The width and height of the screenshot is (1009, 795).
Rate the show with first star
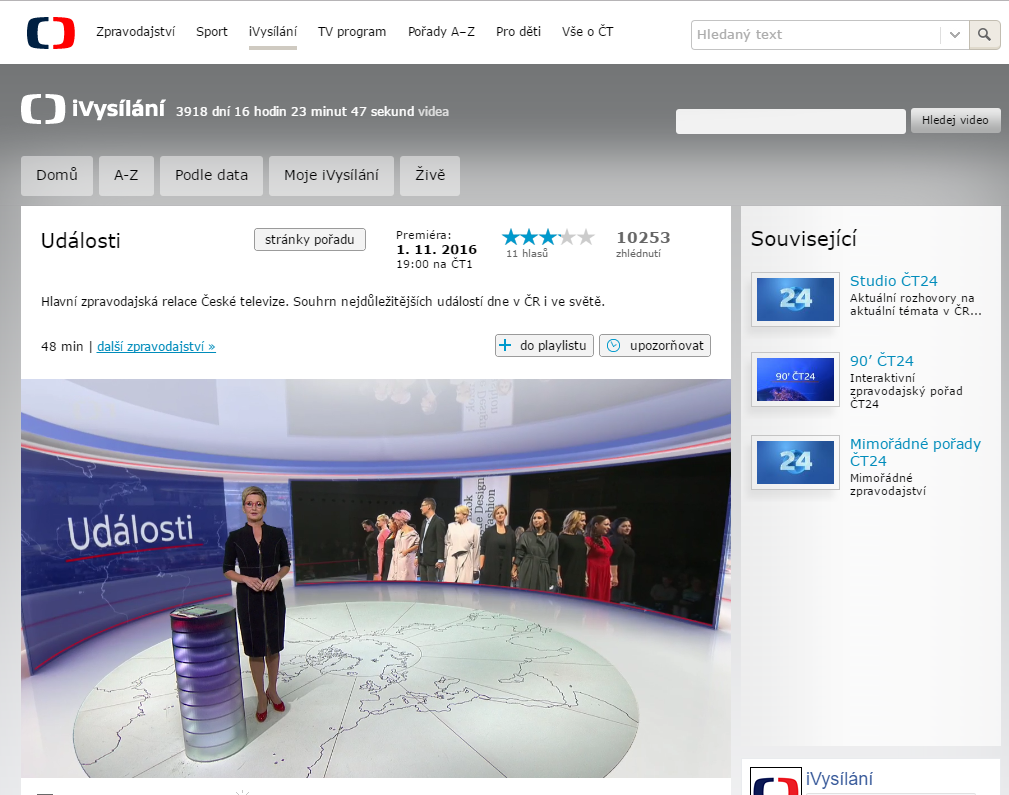click(x=511, y=237)
